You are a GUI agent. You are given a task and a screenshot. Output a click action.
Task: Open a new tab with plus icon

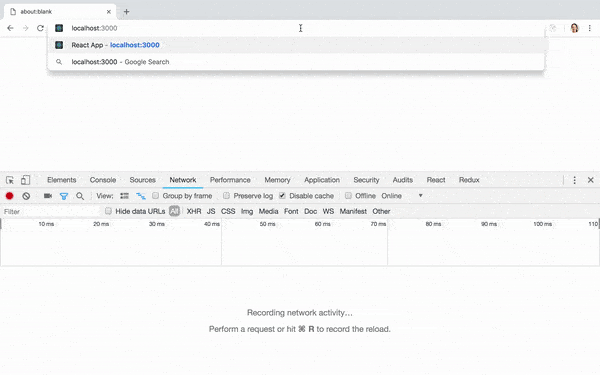[x=126, y=11]
